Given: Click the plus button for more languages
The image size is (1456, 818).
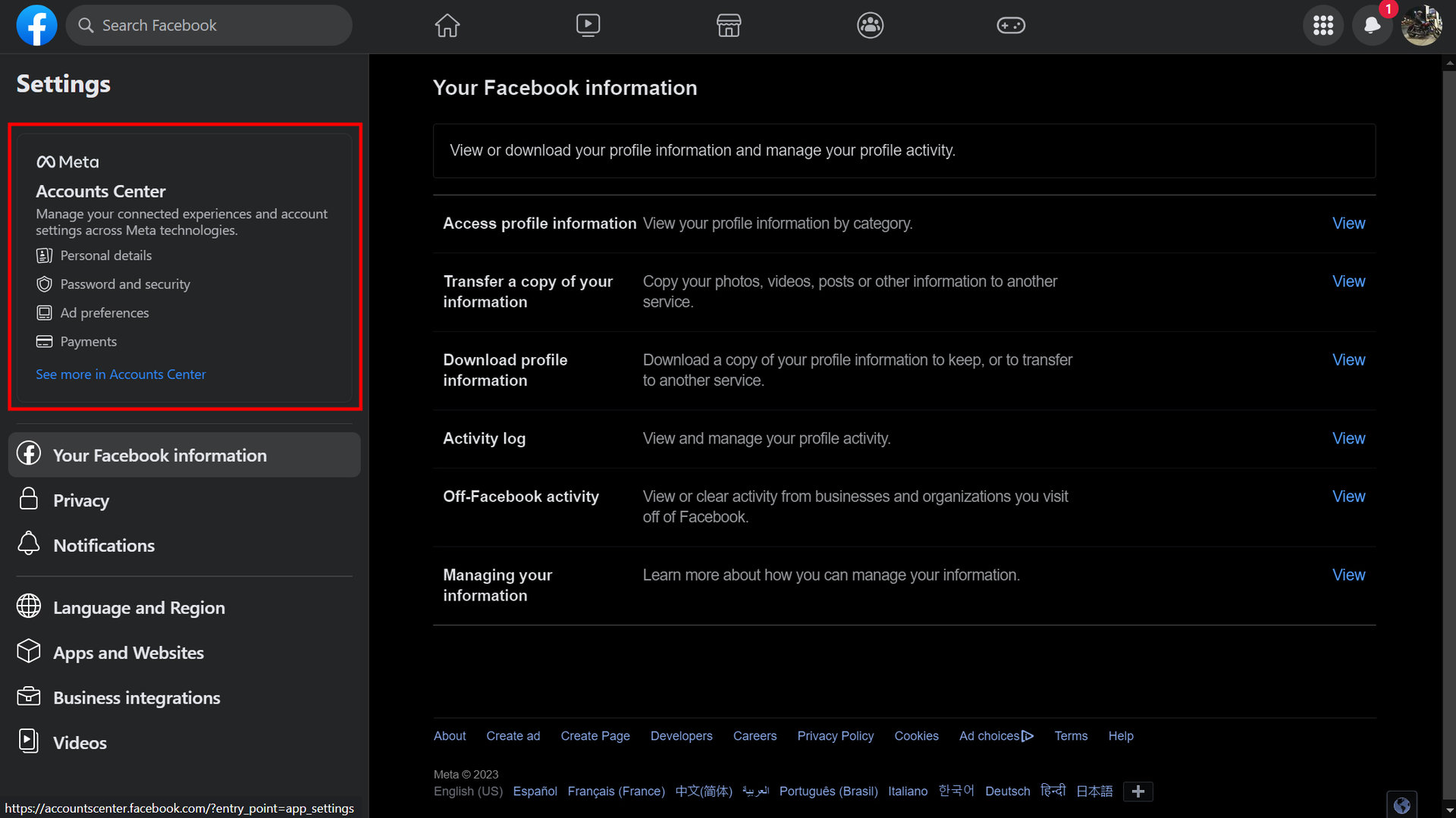Looking at the screenshot, I should point(1137,791).
